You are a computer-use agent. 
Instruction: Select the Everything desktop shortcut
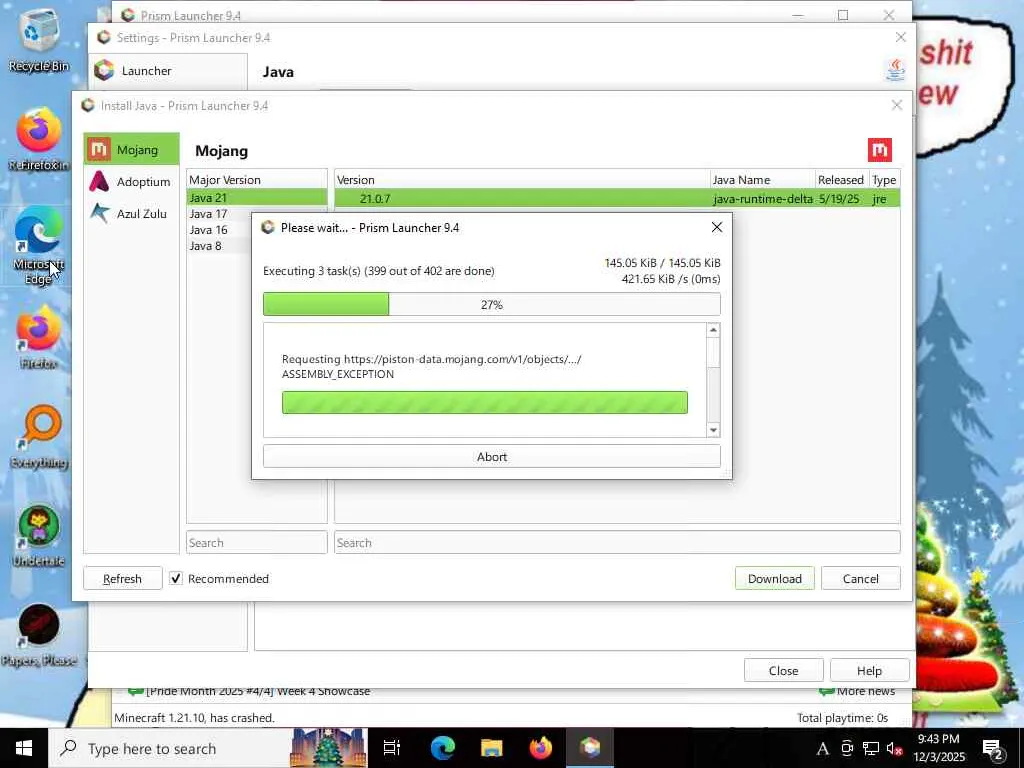click(39, 438)
